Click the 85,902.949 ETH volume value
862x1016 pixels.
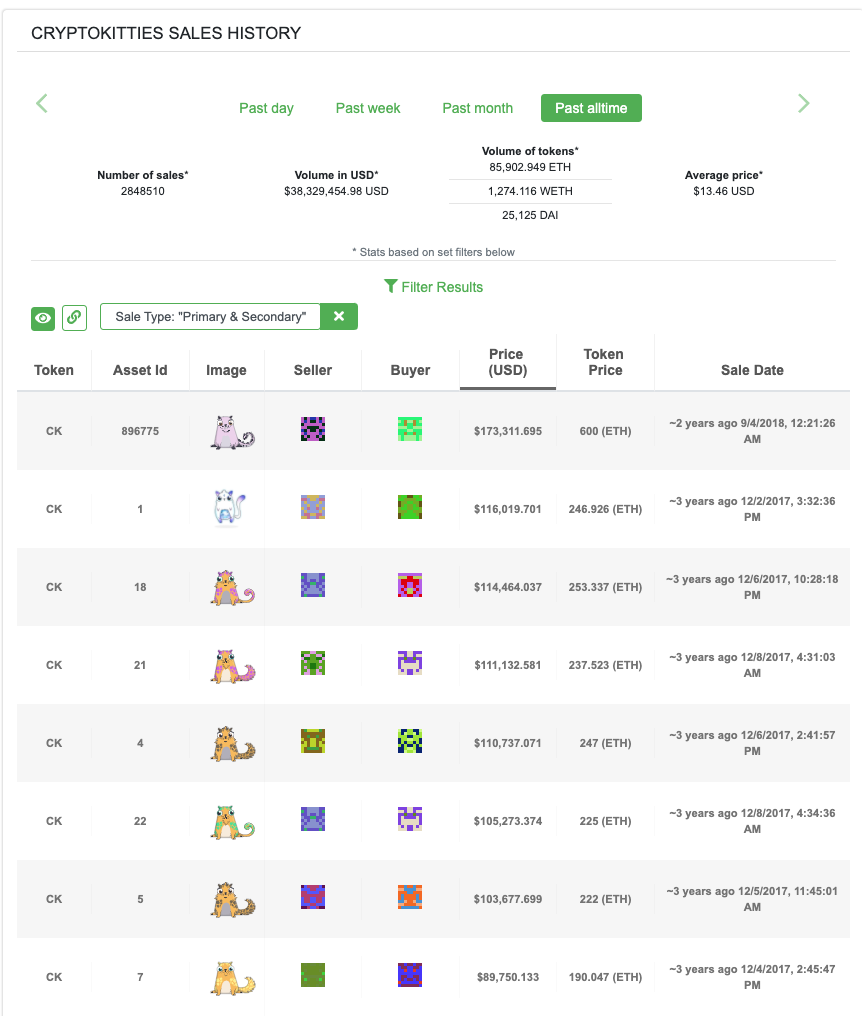(530, 167)
